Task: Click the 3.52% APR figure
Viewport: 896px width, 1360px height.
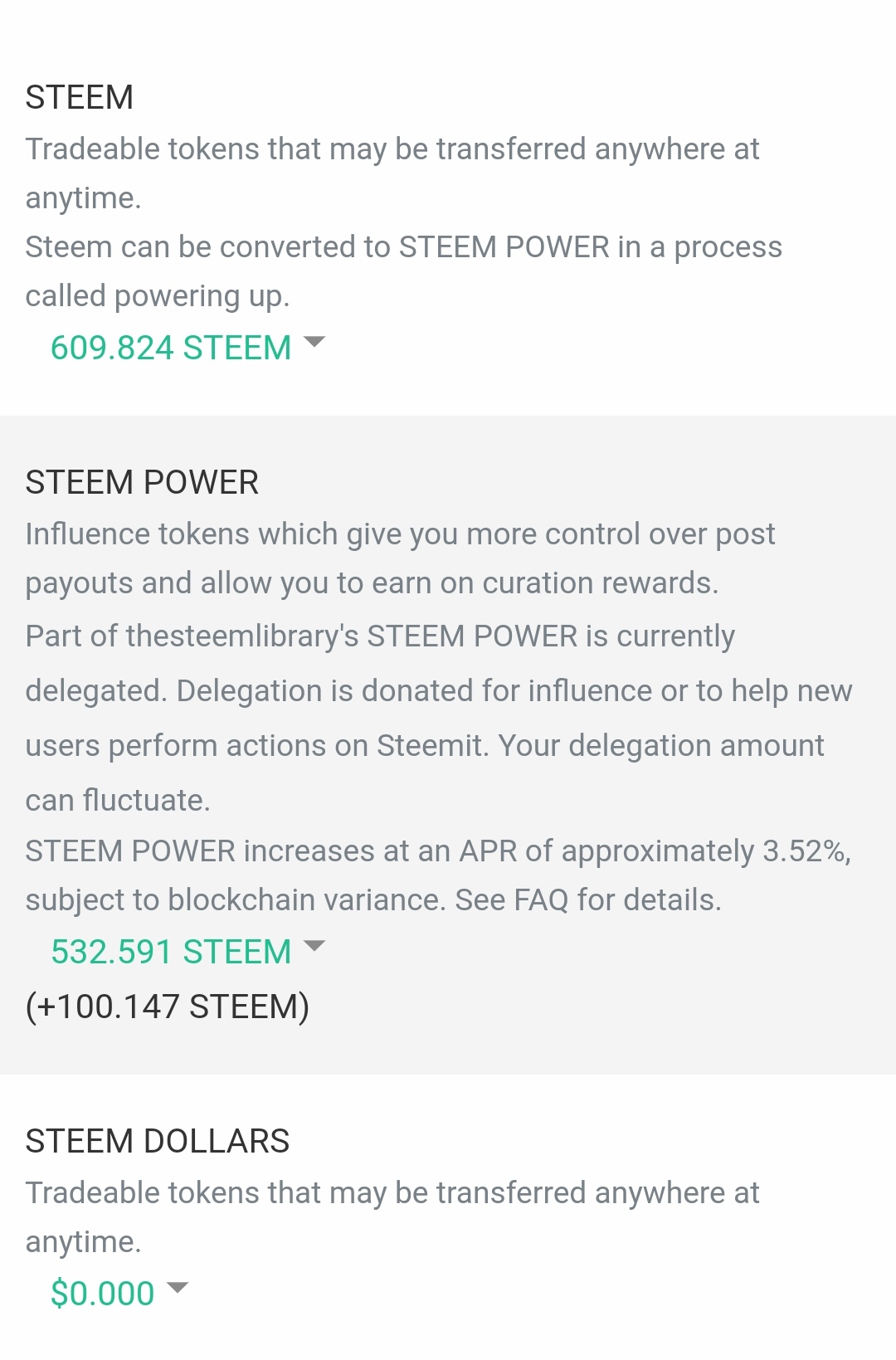Action: 803,851
